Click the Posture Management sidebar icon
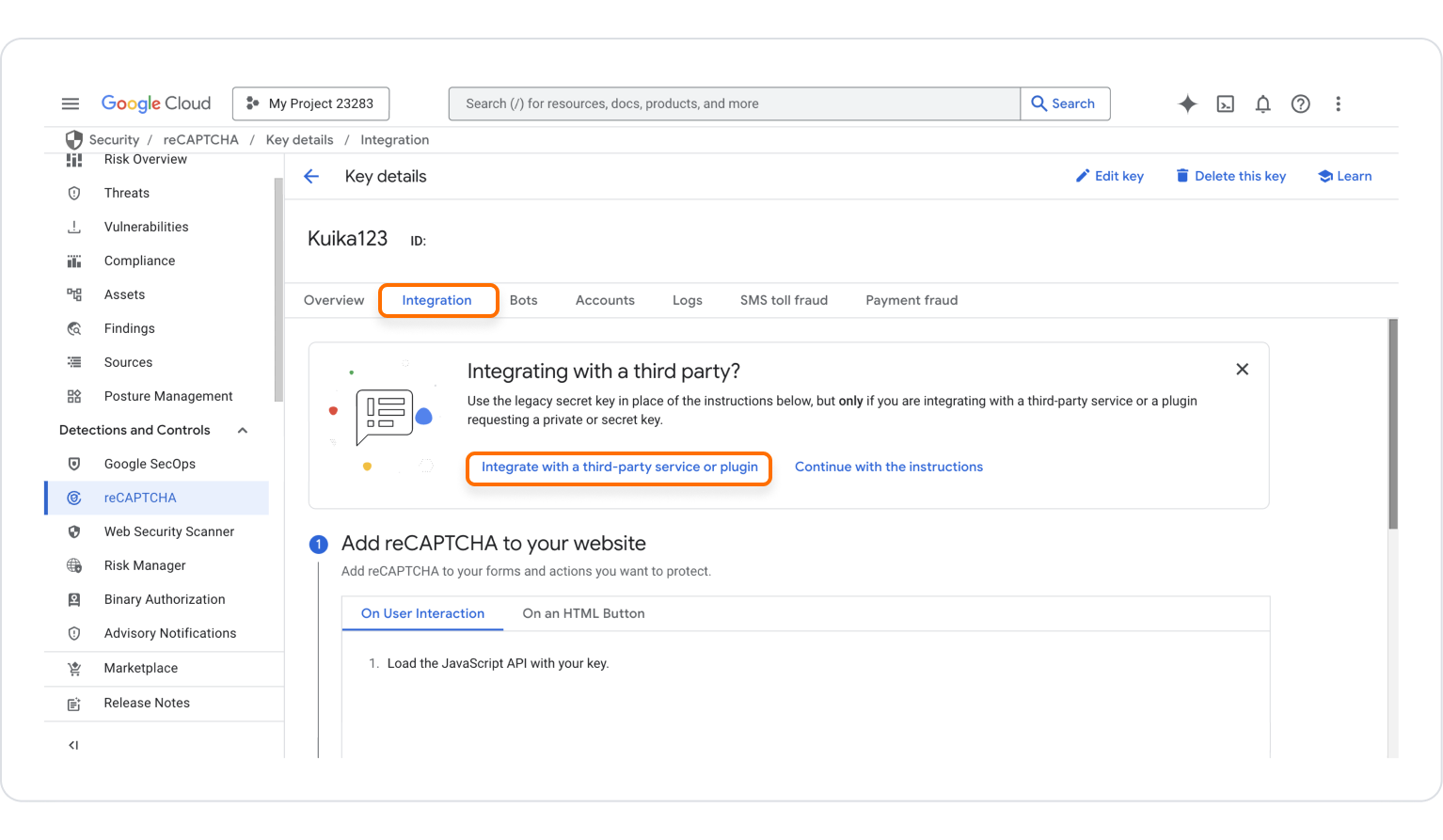The height and width of the screenshot is (840, 1443). pos(74,396)
